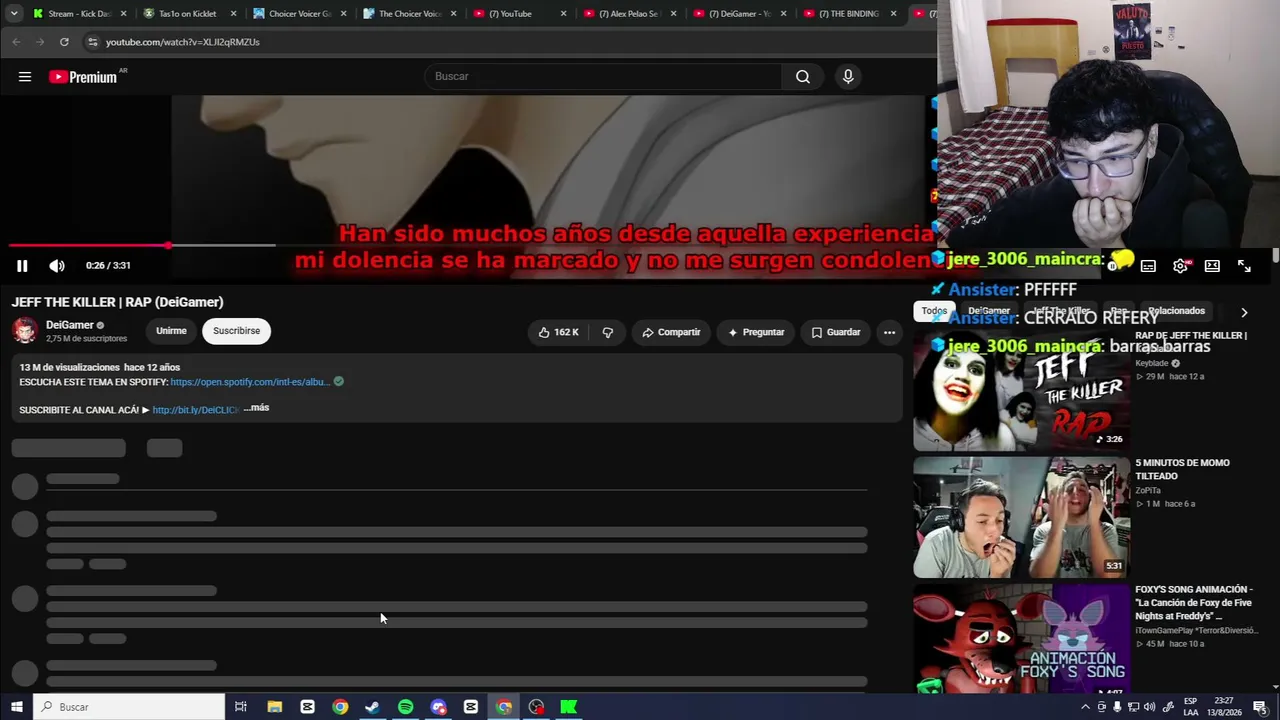Open the Rap de Jeff The Killer thumbnail
Screen dimensions: 1280x720
(x=1021, y=390)
